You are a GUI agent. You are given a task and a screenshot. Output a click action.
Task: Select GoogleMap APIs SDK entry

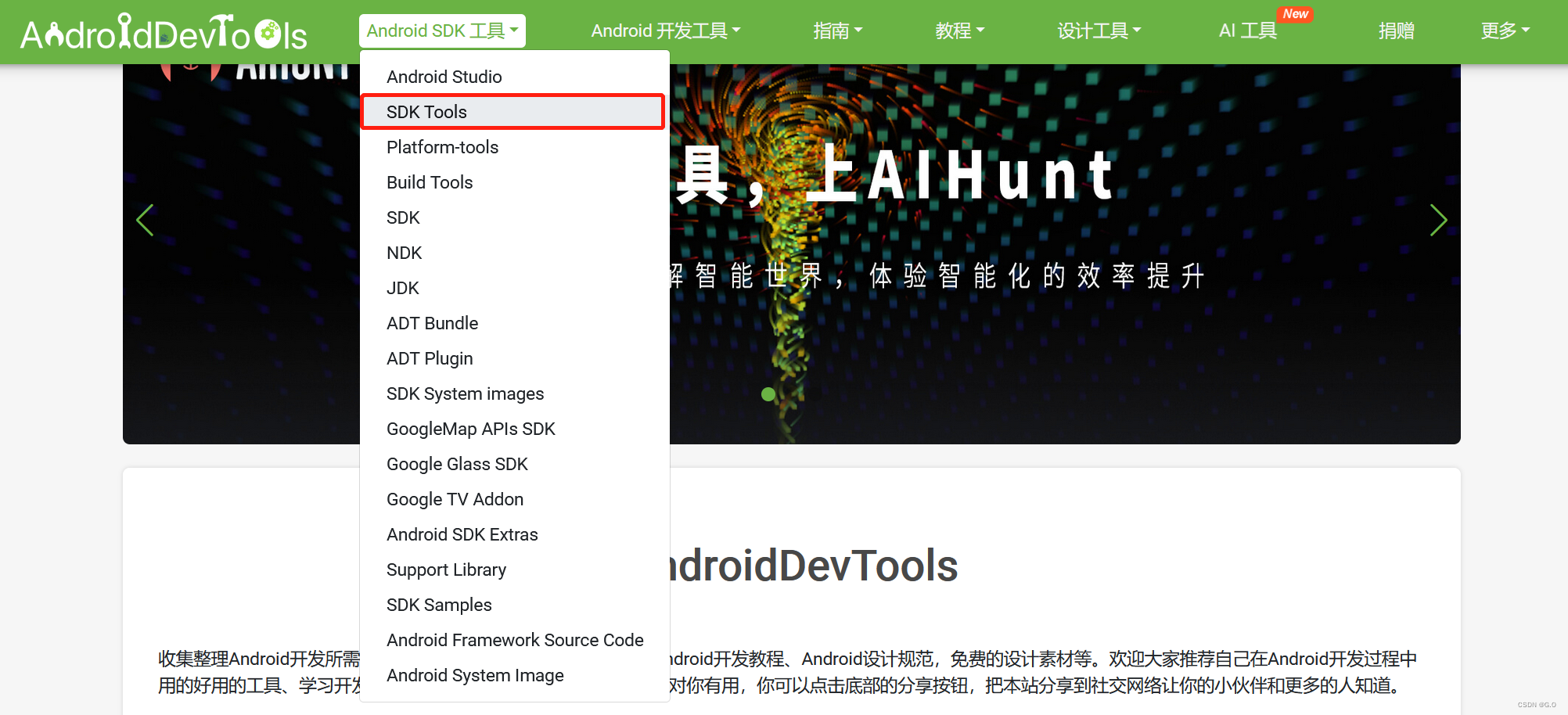coord(515,429)
